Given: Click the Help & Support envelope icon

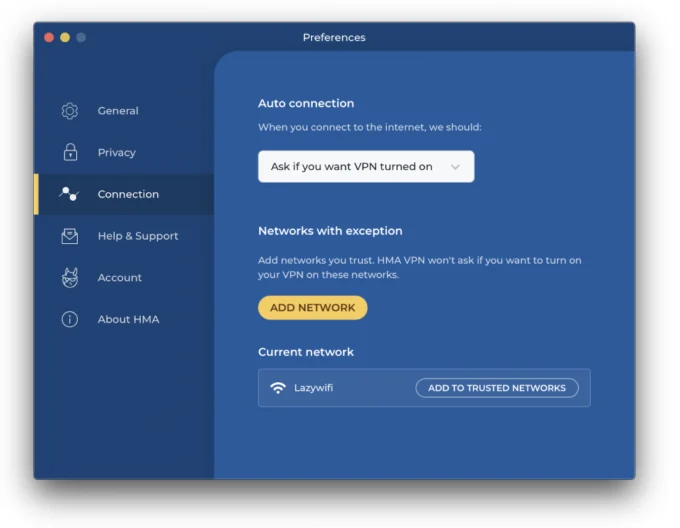Looking at the screenshot, I should 69,236.
